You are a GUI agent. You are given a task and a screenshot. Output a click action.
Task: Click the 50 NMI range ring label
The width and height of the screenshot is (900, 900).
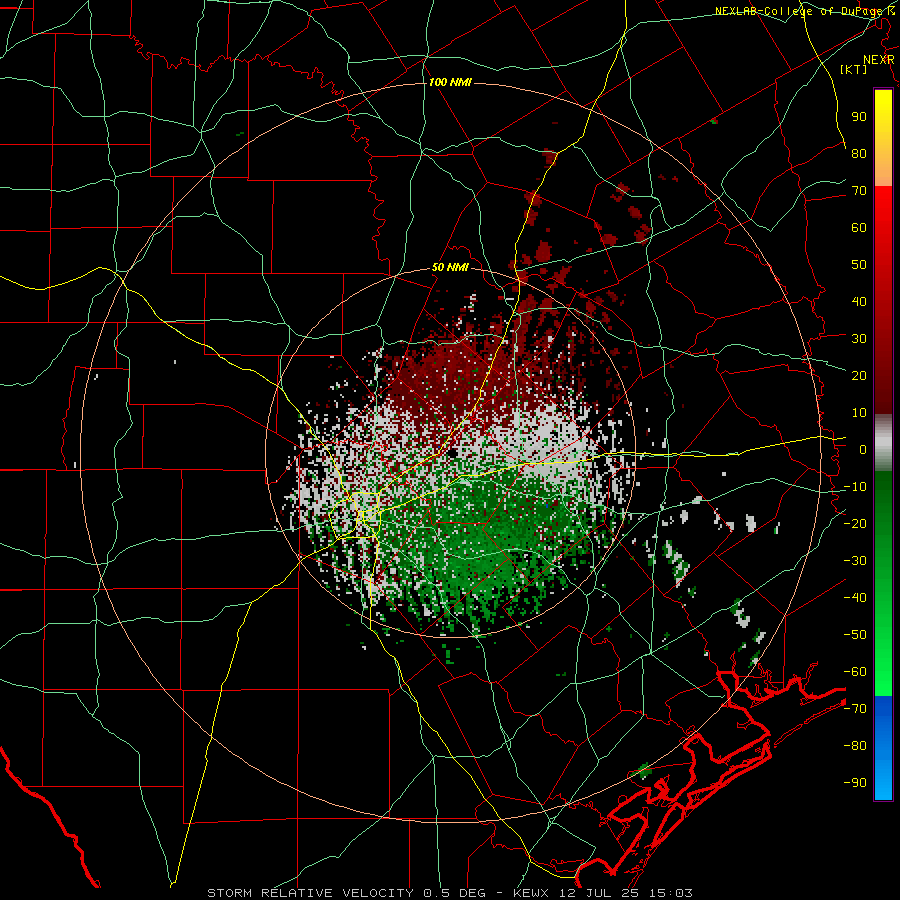(x=450, y=267)
